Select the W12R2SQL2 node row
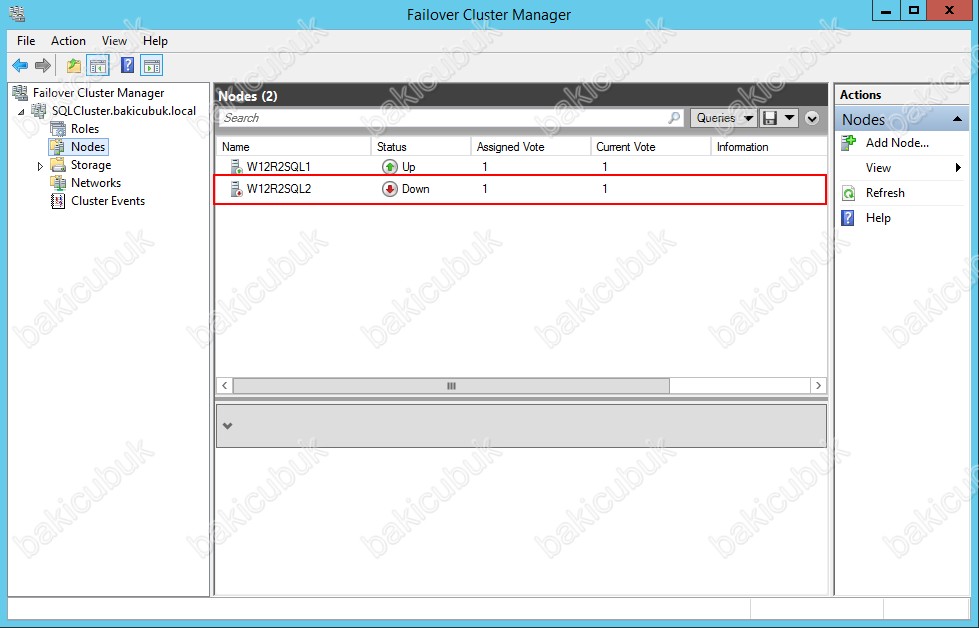The width and height of the screenshot is (979, 628). 521,189
